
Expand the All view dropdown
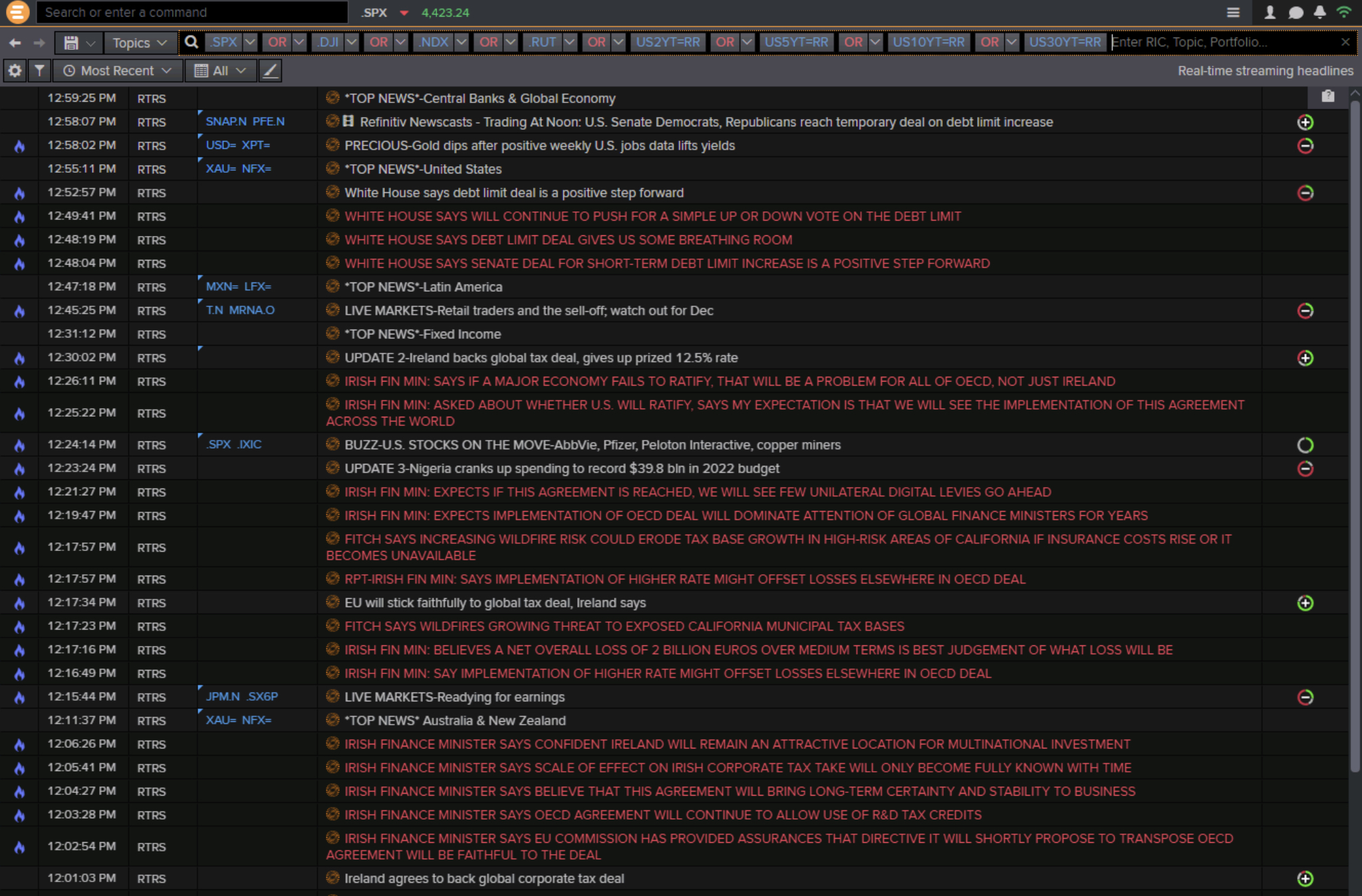(221, 70)
